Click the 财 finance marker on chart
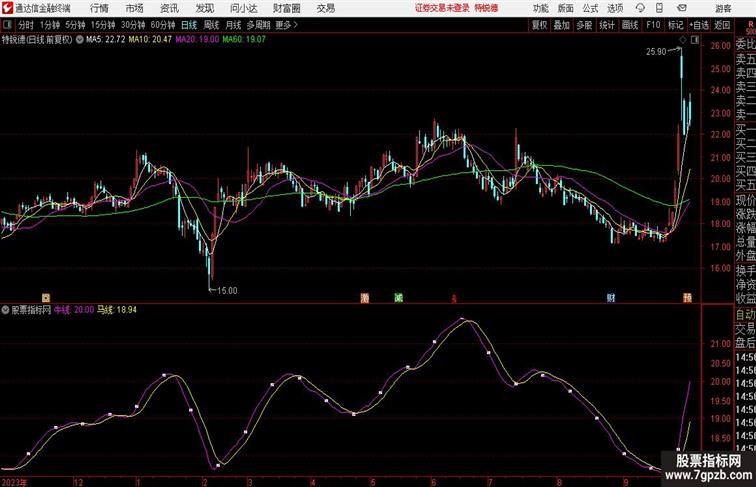The height and width of the screenshot is (487, 756). [609, 298]
